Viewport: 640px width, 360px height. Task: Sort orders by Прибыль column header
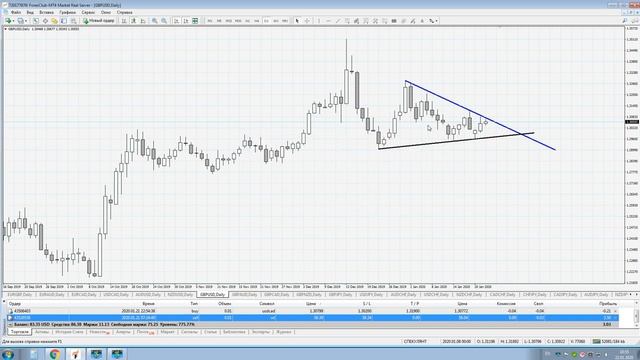tap(608, 304)
